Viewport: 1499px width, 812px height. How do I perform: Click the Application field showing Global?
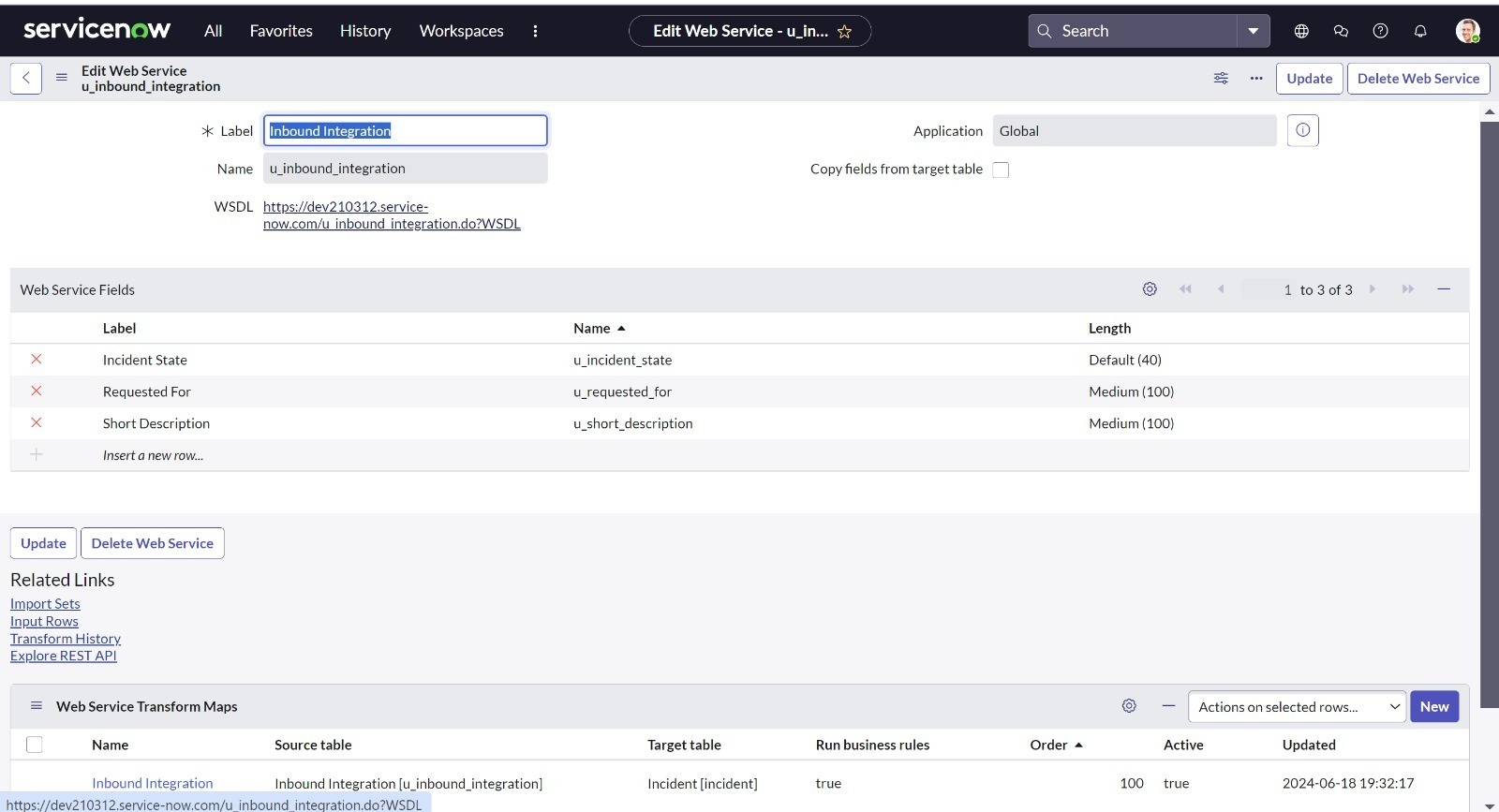click(x=1135, y=130)
